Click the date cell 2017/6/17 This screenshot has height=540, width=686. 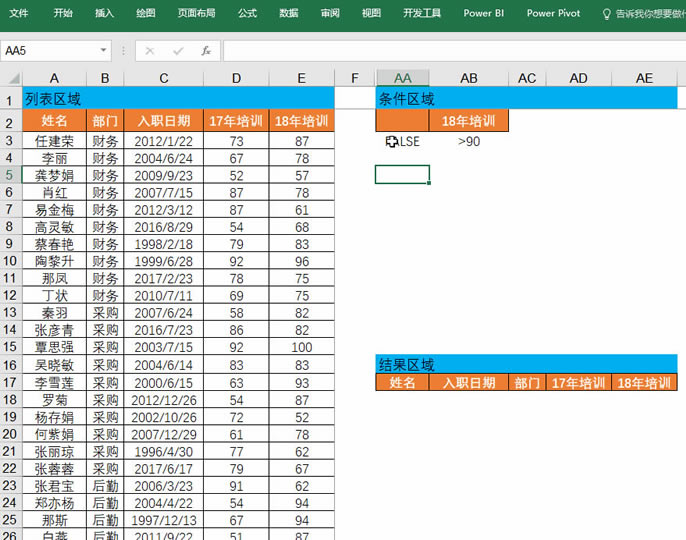point(164,469)
